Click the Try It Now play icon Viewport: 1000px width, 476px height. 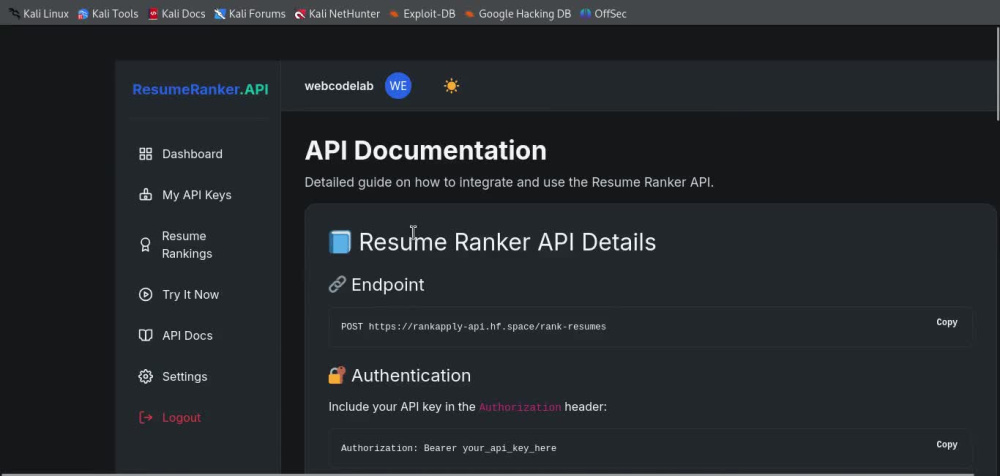click(x=145, y=294)
